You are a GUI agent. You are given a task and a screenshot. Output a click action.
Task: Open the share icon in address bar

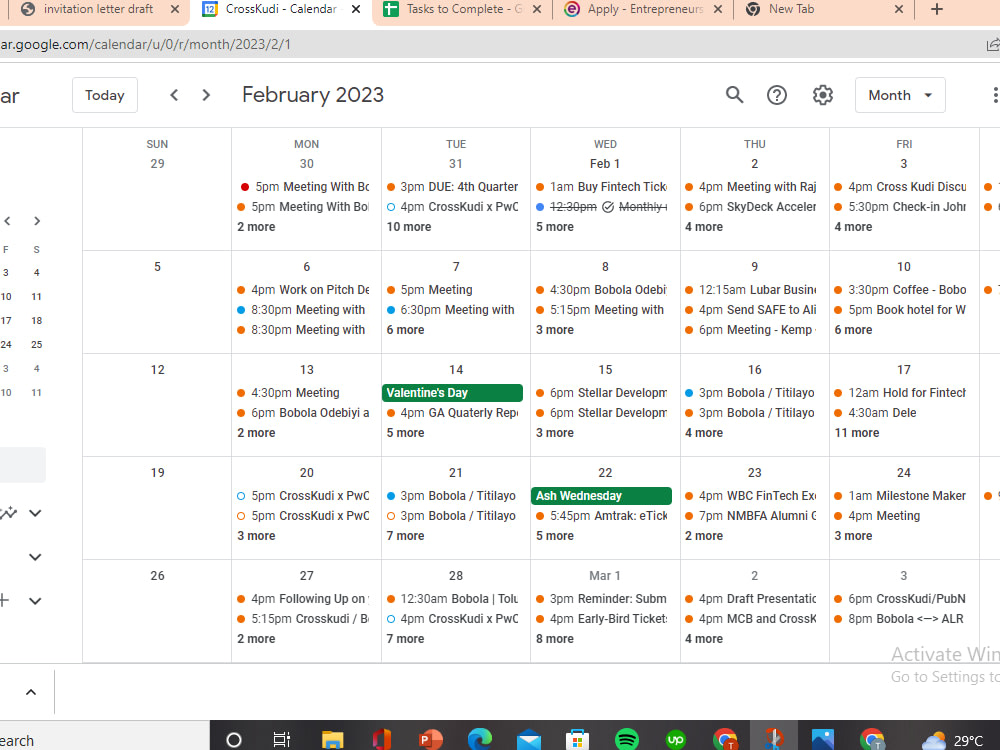(993, 45)
